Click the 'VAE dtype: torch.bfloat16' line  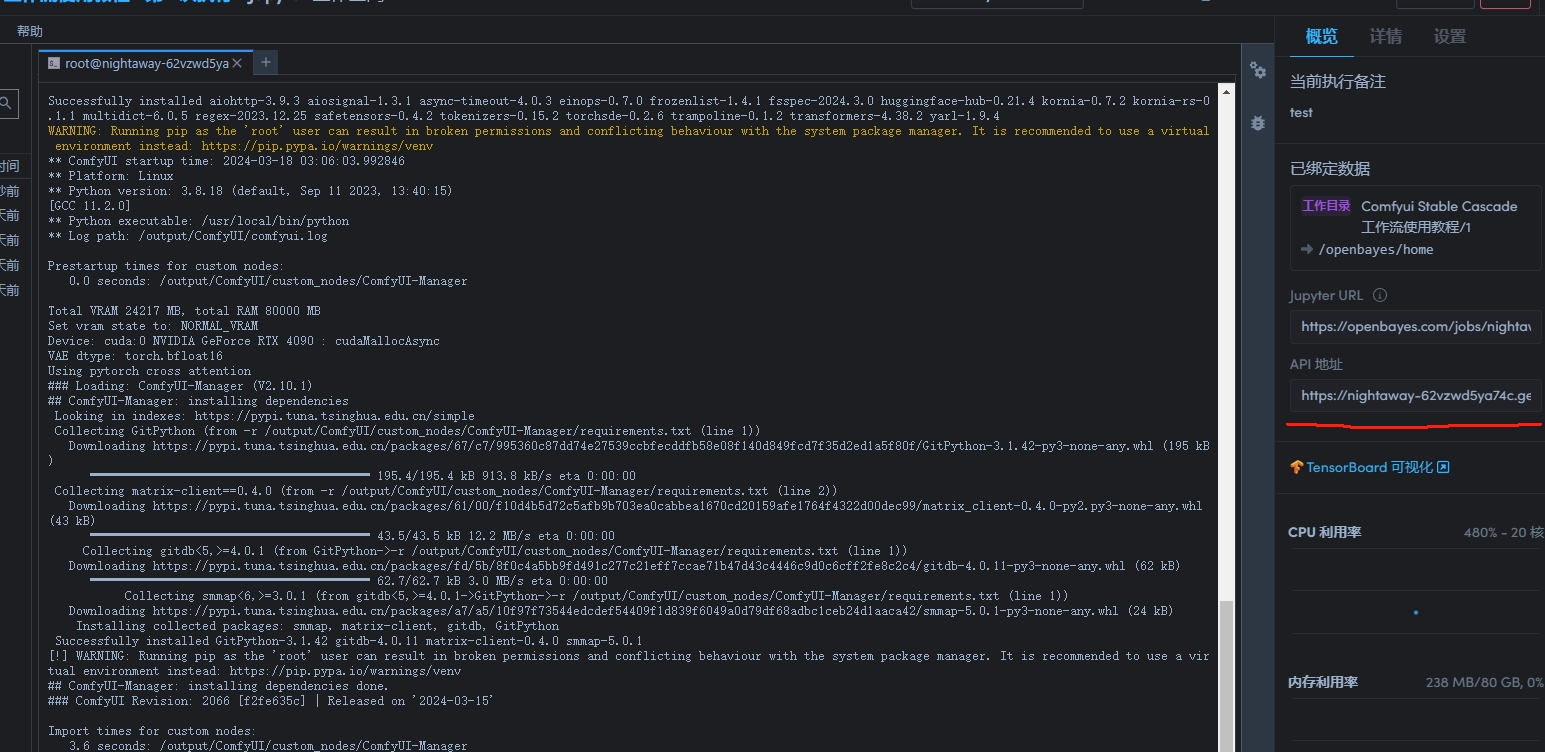135,356
